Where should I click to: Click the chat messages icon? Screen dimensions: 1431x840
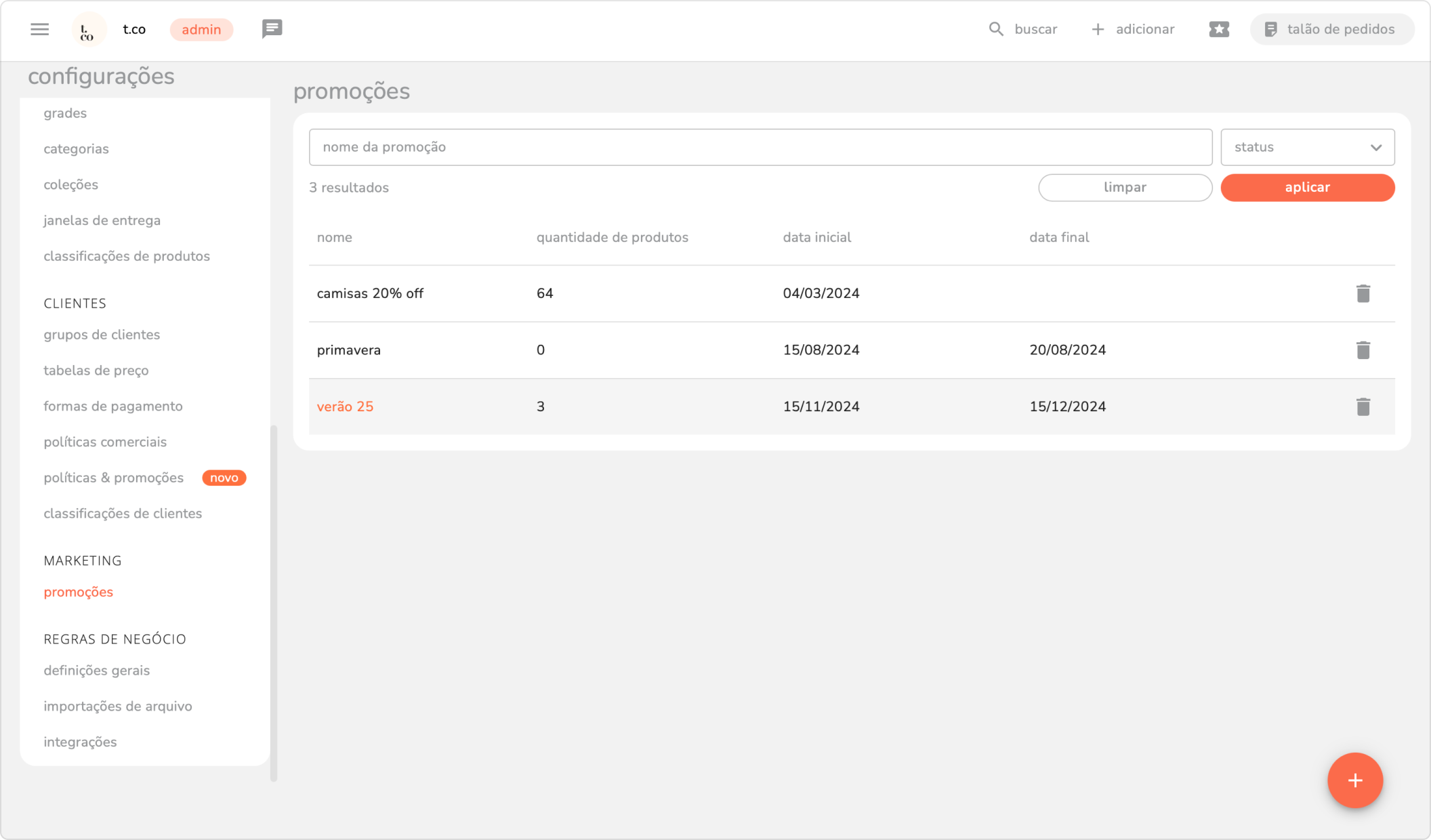point(272,29)
